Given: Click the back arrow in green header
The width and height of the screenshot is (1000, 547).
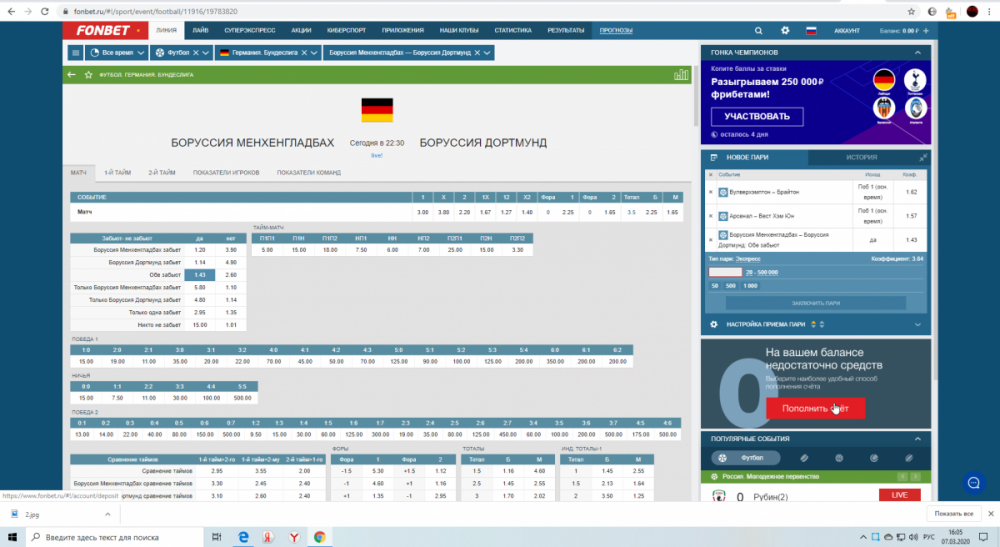Looking at the screenshot, I should point(71,74).
